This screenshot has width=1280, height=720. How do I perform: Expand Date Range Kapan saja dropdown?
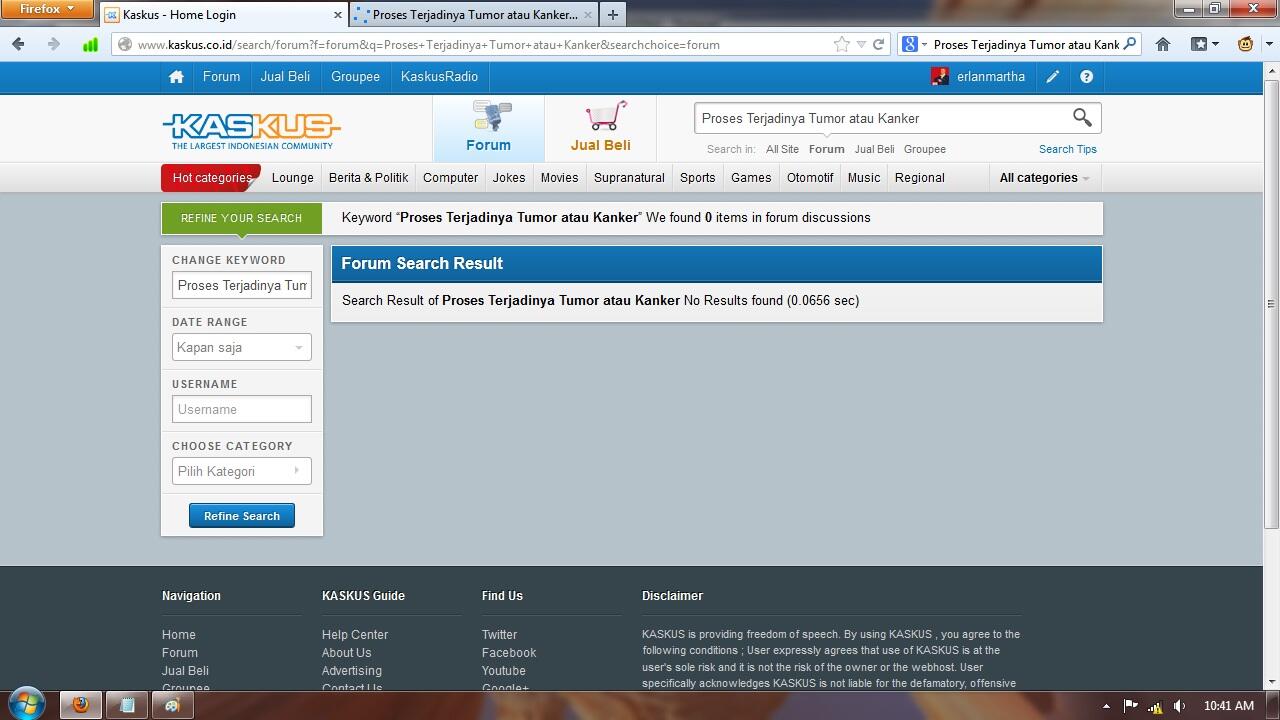coord(242,347)
